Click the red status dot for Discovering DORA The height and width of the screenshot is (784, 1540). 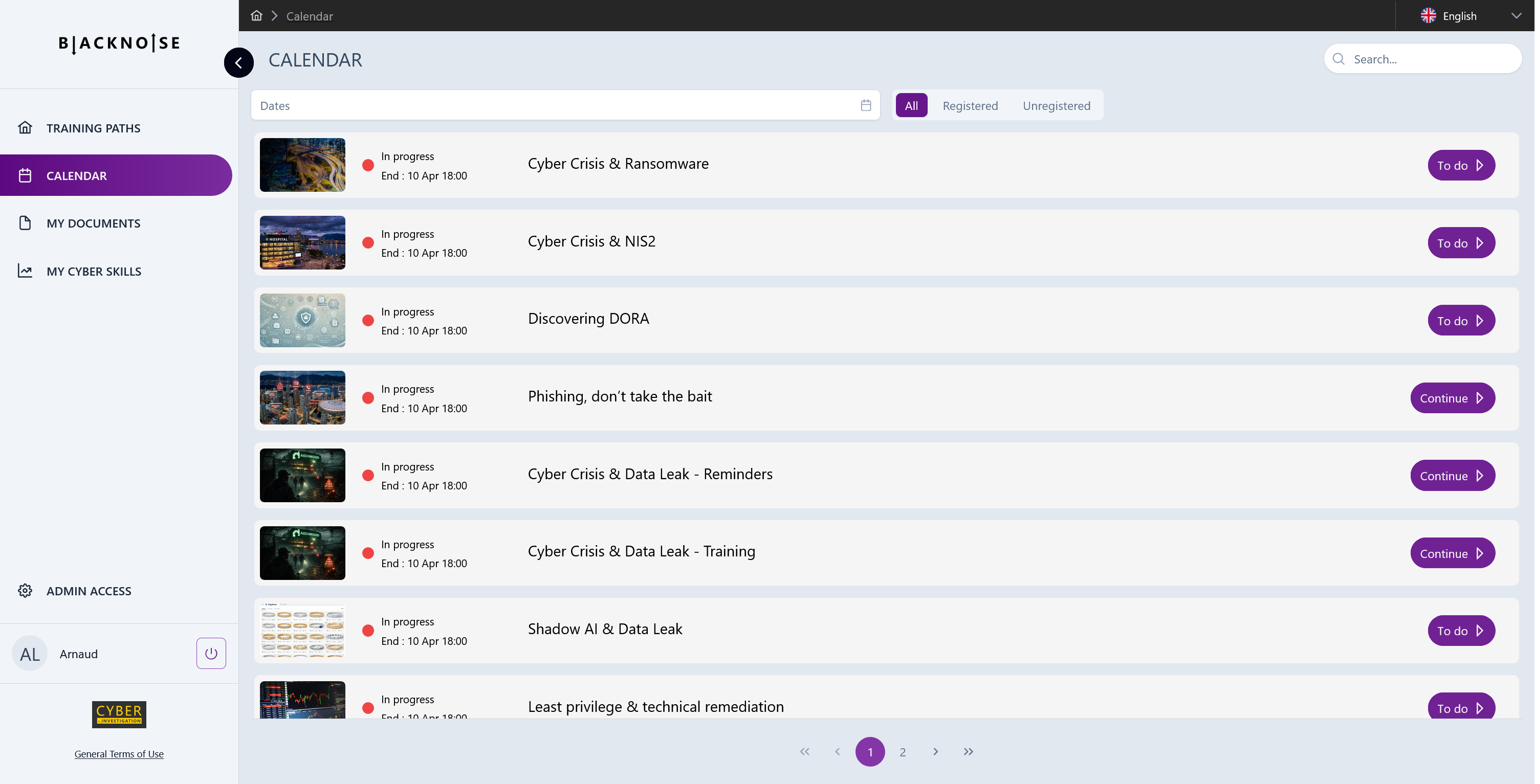click(x=368, y=321)
